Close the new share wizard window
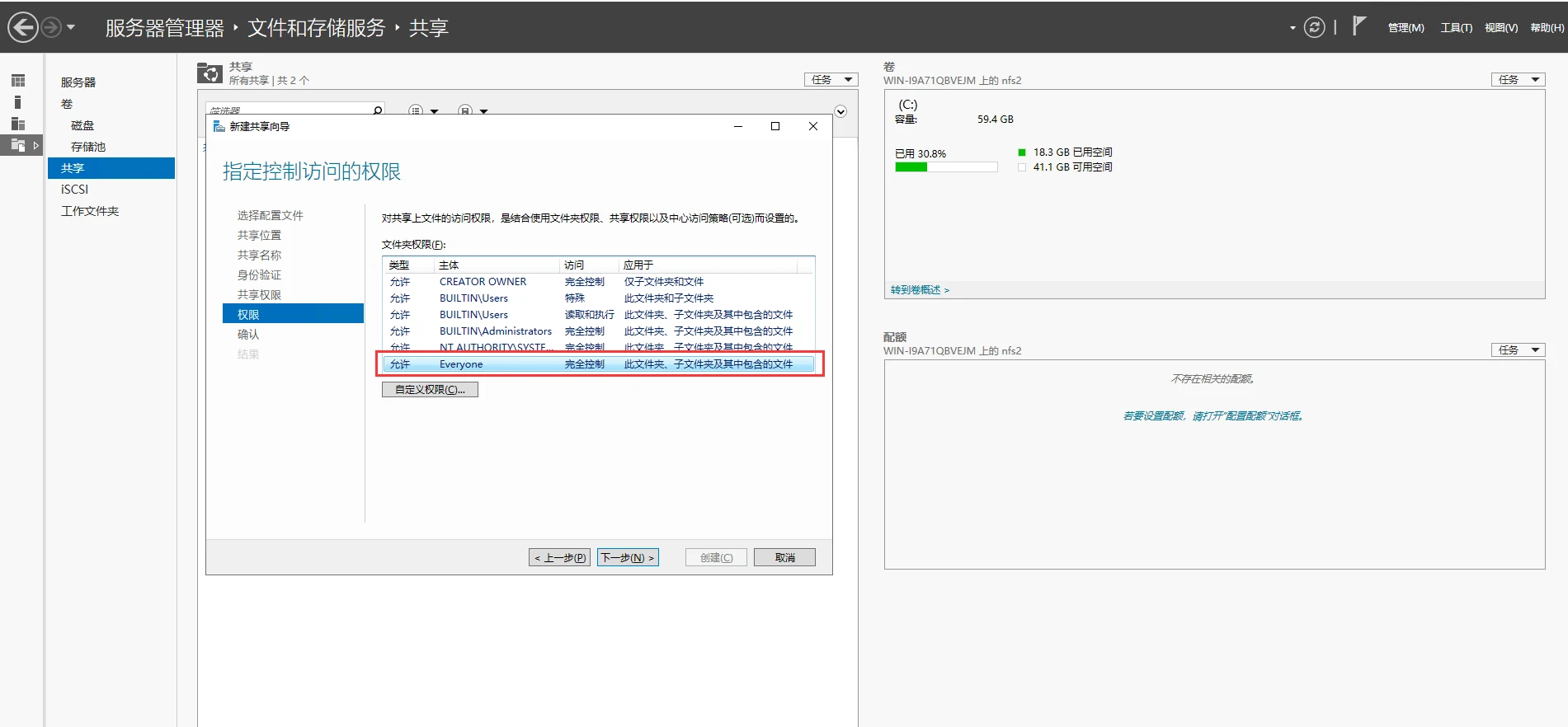Image resolution: width=1568 pixels, height=727 pixels. tap(813, 126)
